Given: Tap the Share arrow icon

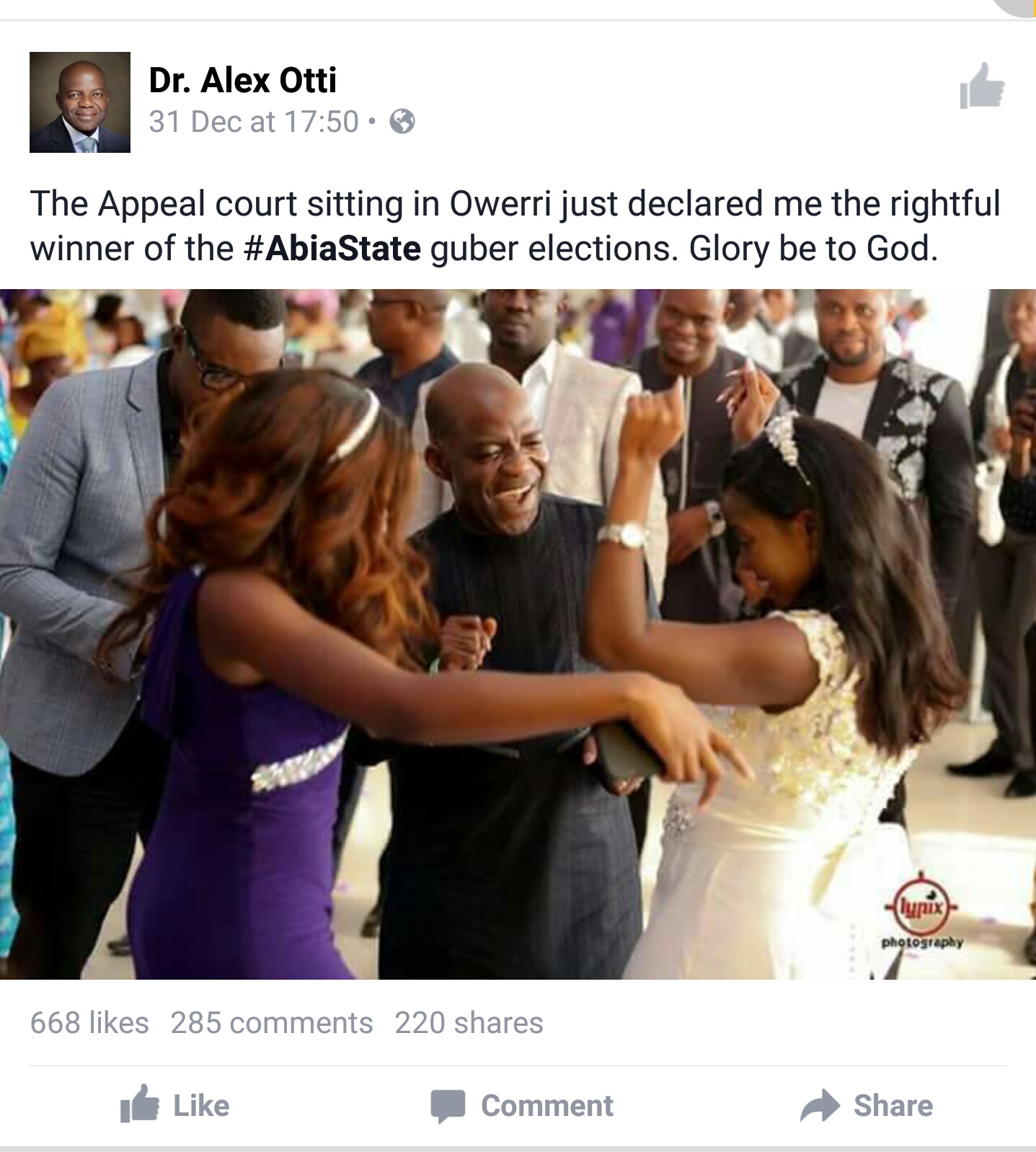Looking at the screenshot, I should (x=820, y=1106).
